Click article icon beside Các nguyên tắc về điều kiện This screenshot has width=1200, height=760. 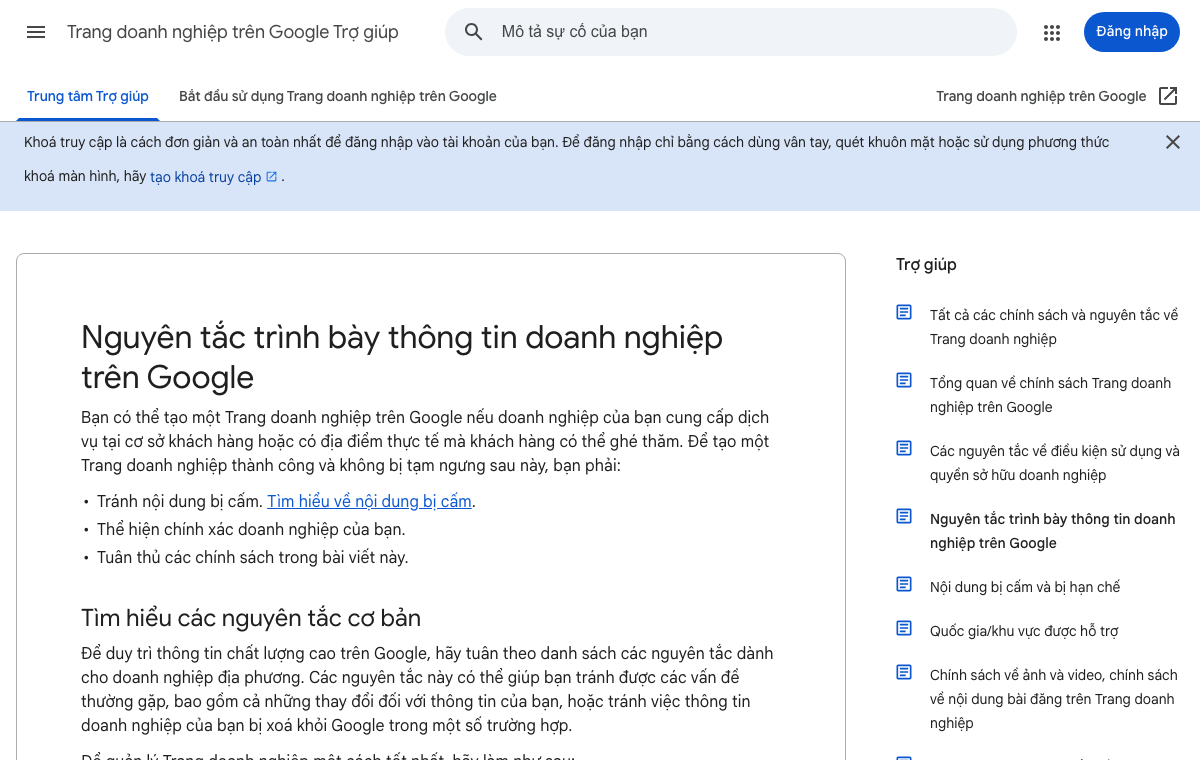[x=904, y=448]
